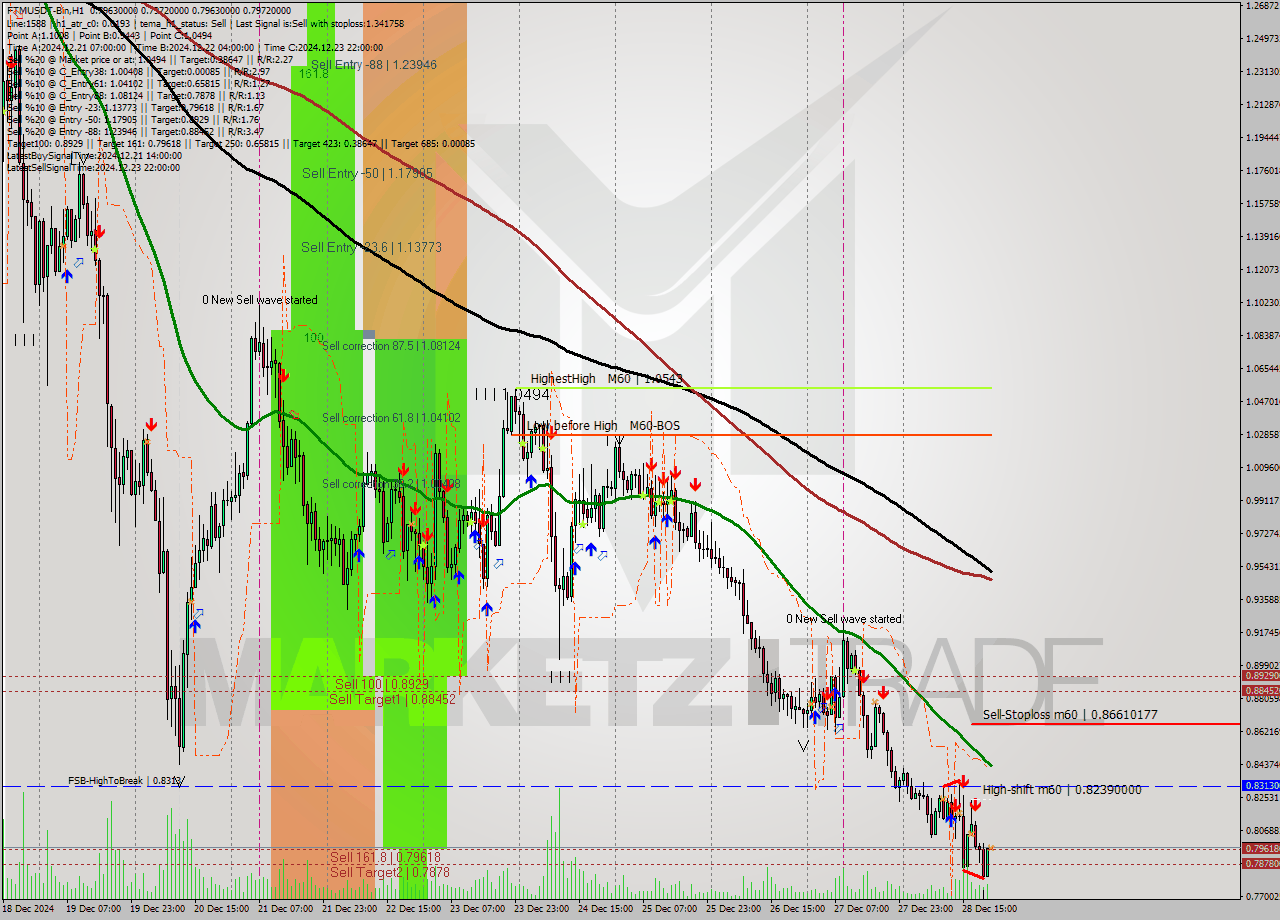Click '24 Dec 15:00' on the time axis
This screenshot has height=920, width=1280.
click(606, 909)
